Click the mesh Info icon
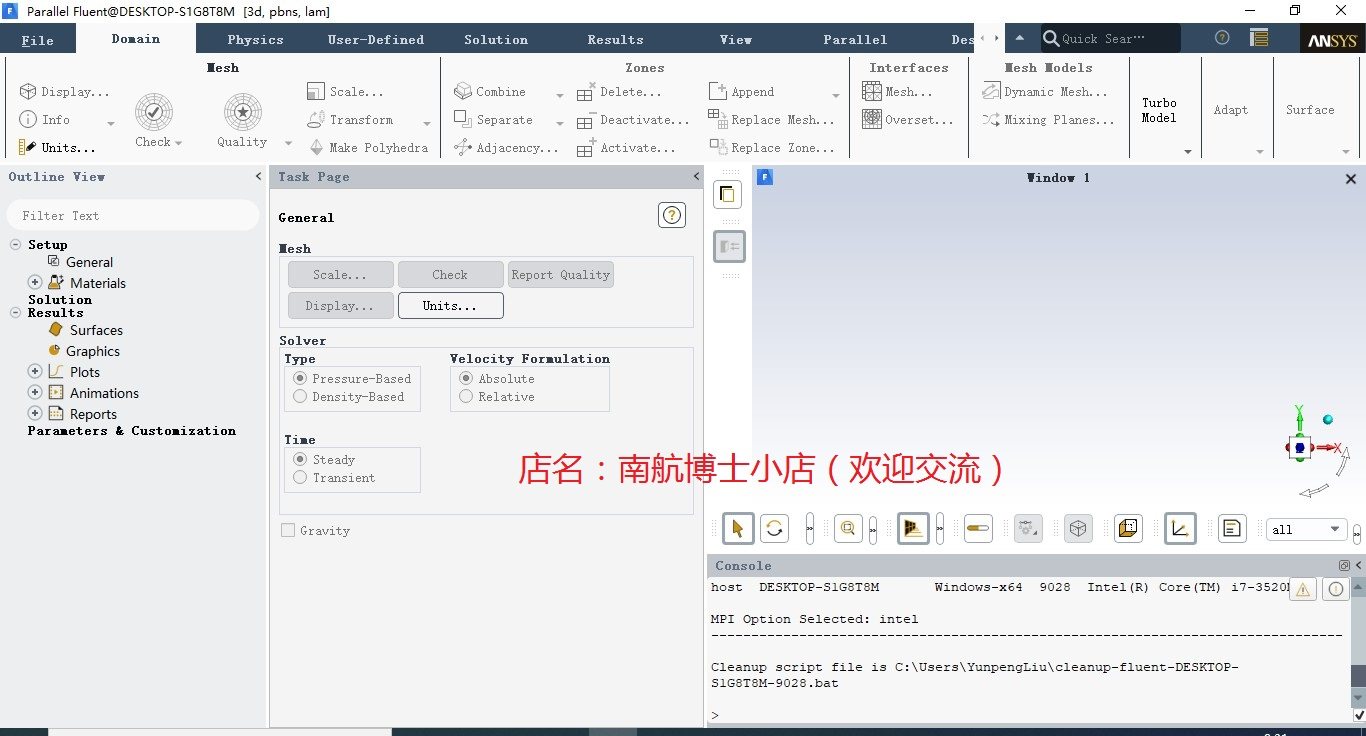 (28, 120)
